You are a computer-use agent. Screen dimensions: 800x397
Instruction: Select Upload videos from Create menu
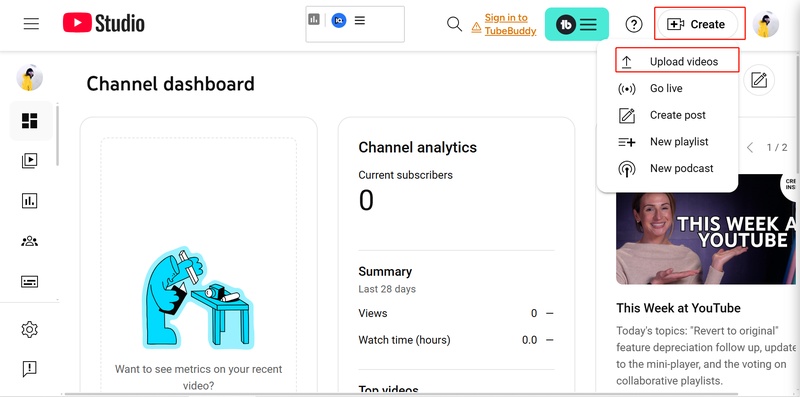(677, 62)
